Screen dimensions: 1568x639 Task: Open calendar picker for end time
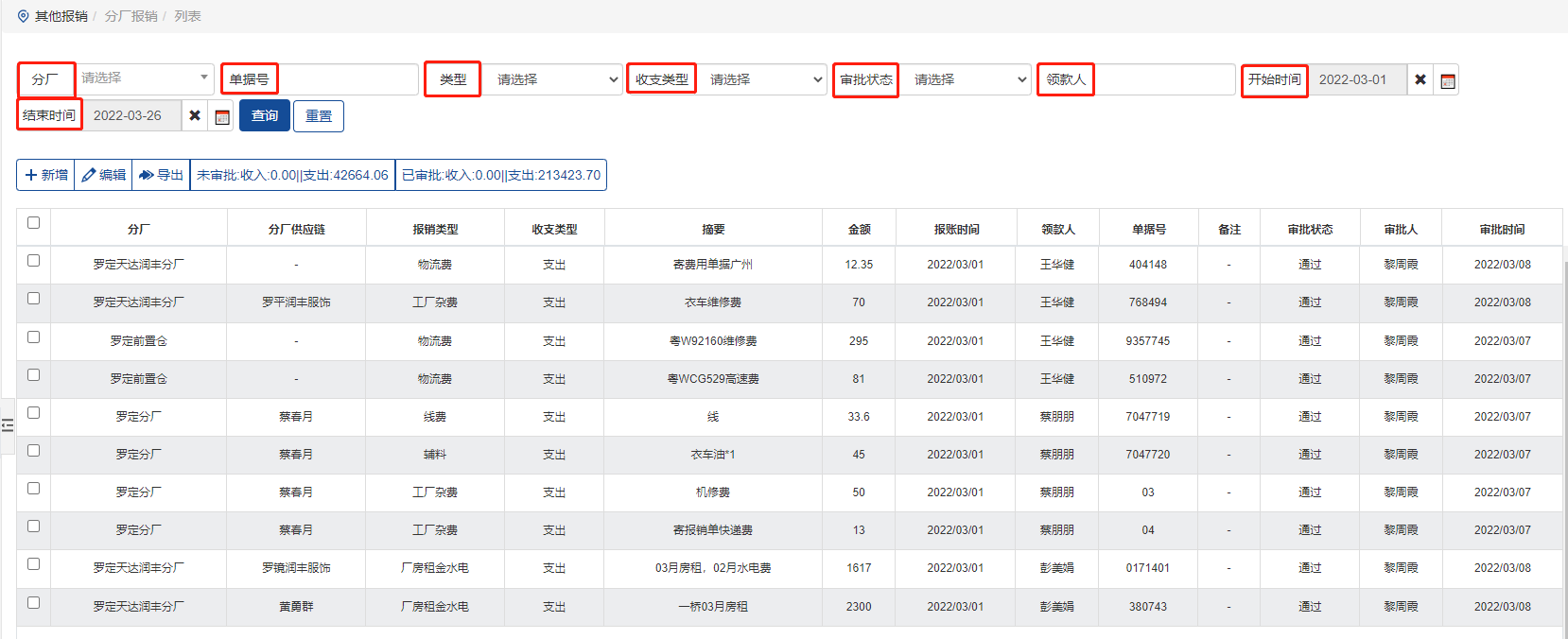[222, 116]
